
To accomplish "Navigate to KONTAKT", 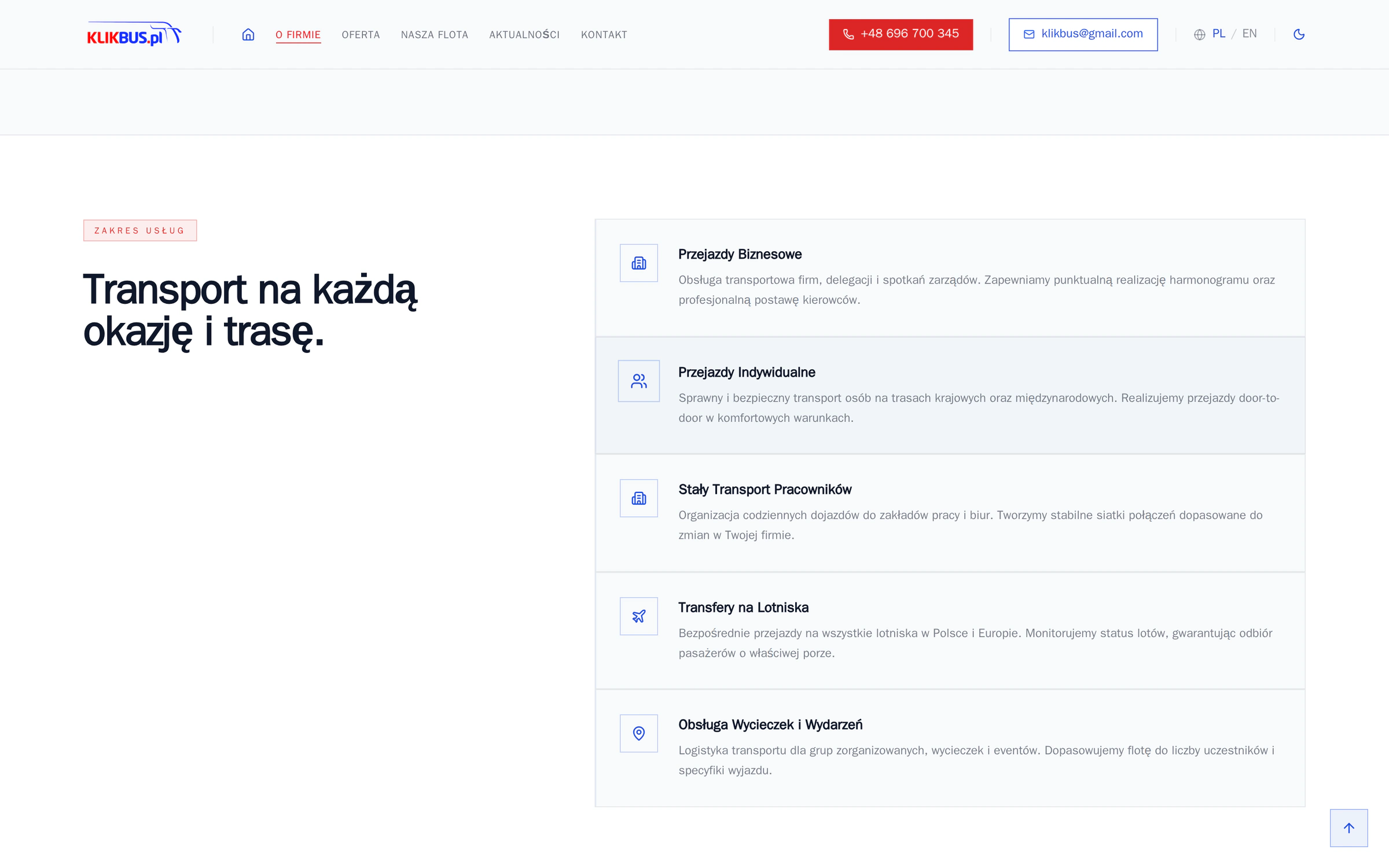I will click(604, 35).
